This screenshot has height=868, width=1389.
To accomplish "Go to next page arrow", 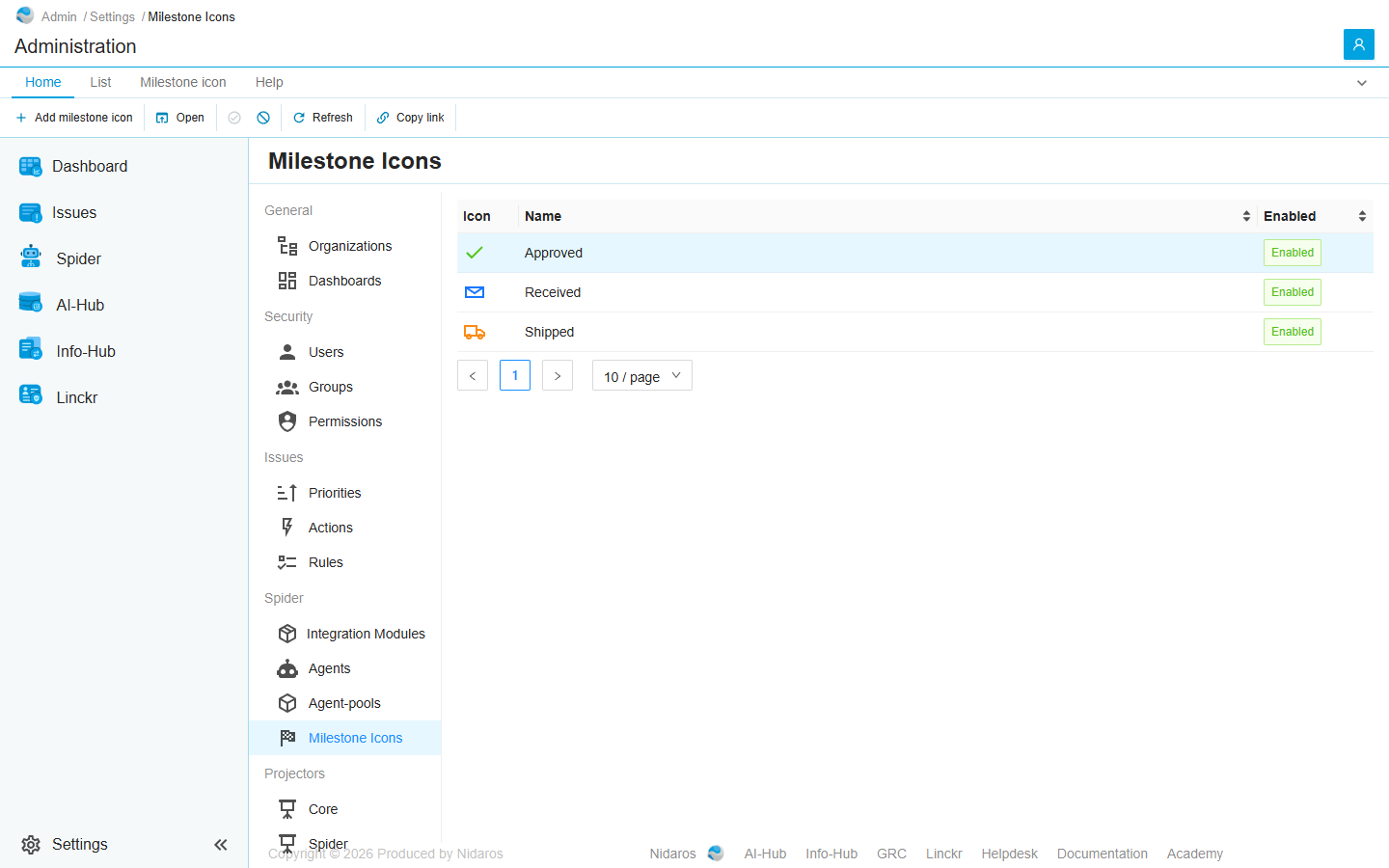I will pyautogui.click(x=558, y=375).
